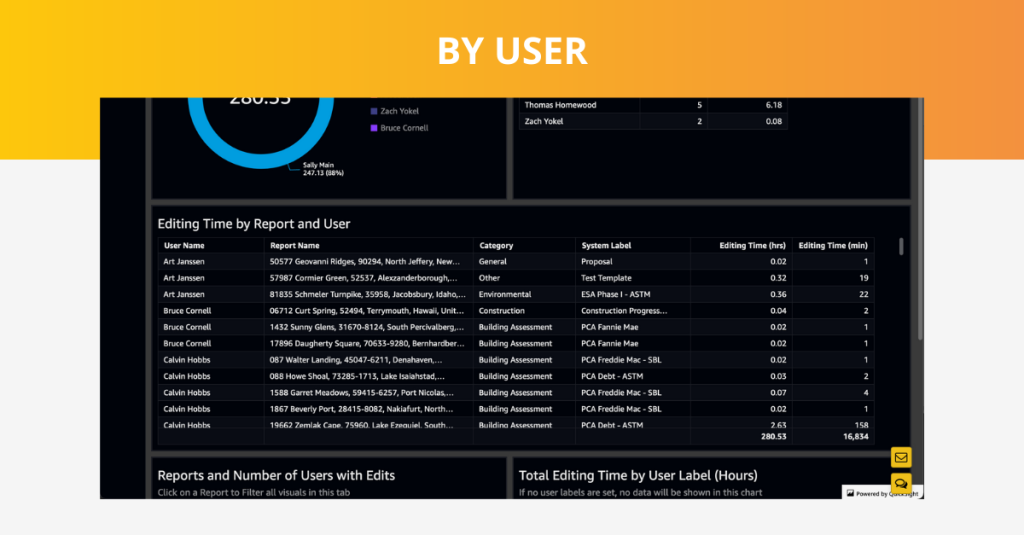Viewport: 1024px width, 535px height.
Task: Click 087 Walter Landing report name
Action: click(356, 360)
